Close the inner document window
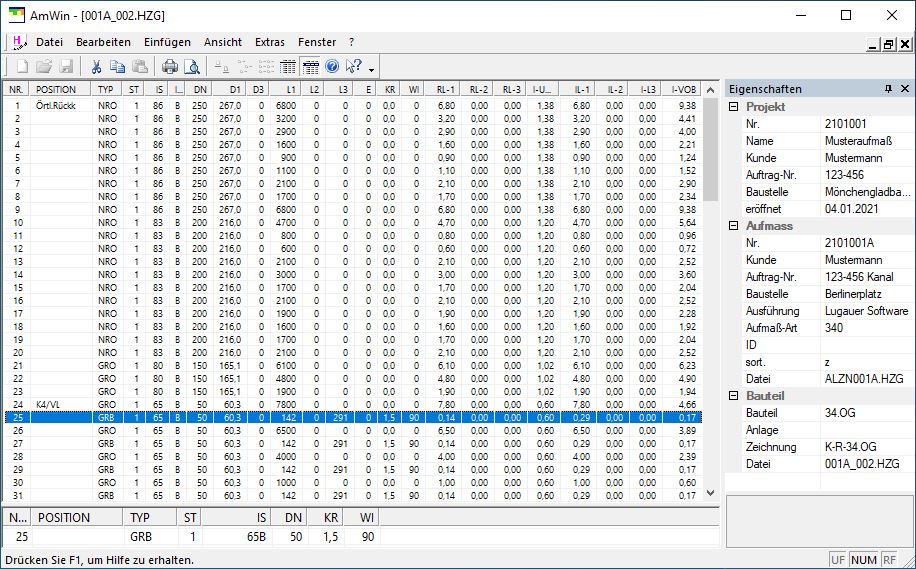The width and height of the screenshot is (916, 569). click(x=905, y=44)
